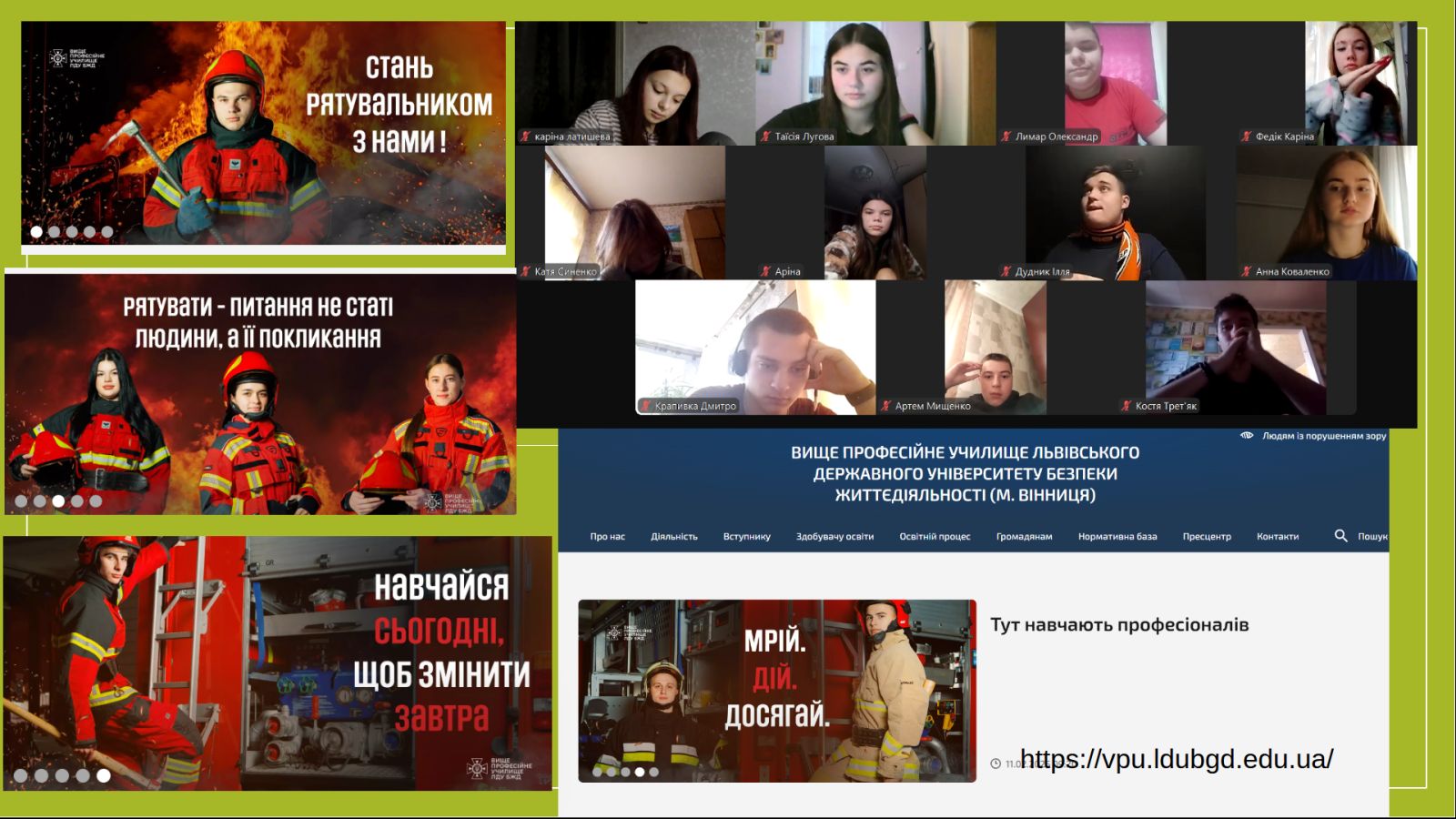Click the name label Лимар Олександр
The width and height of the screenshot is (1456, 819).
coord(1057,136)
